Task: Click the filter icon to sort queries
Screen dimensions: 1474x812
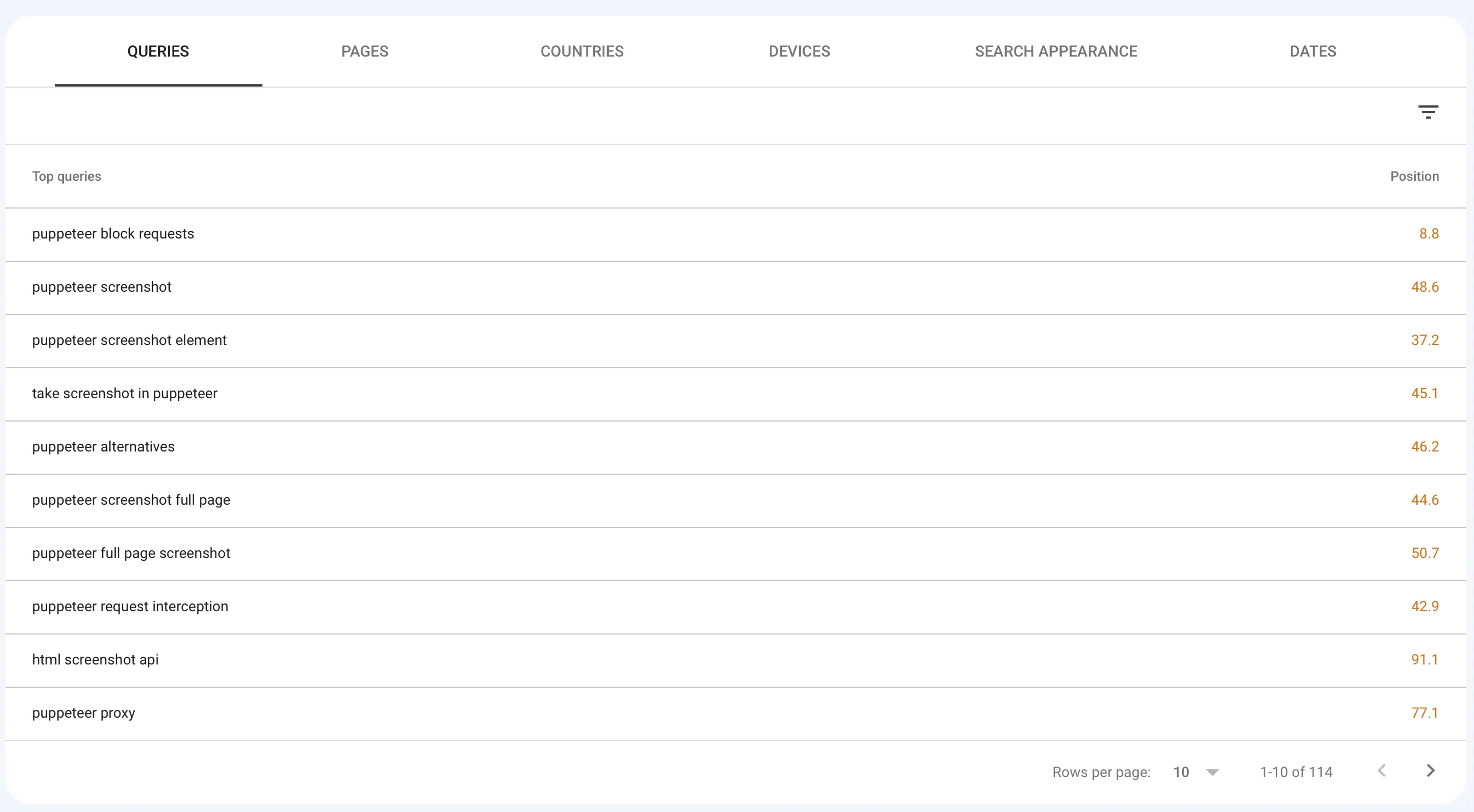Action: click(1428, 111)
